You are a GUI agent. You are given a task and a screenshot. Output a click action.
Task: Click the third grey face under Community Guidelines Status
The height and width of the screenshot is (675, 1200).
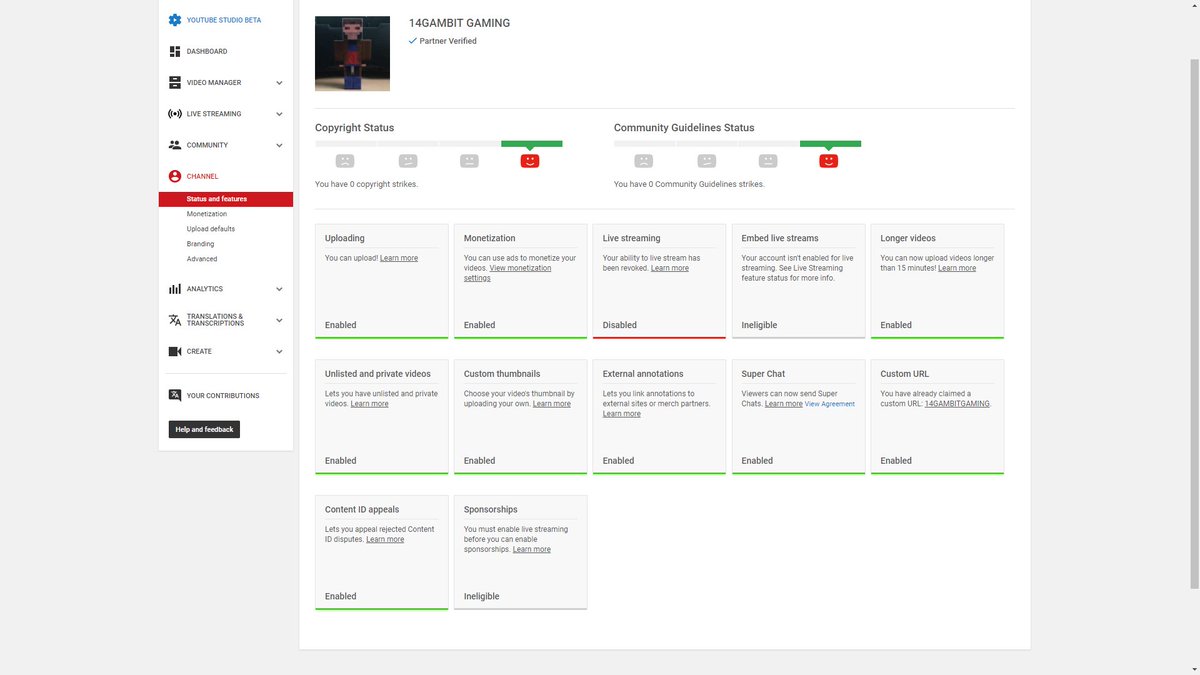[x=768, y=160]
